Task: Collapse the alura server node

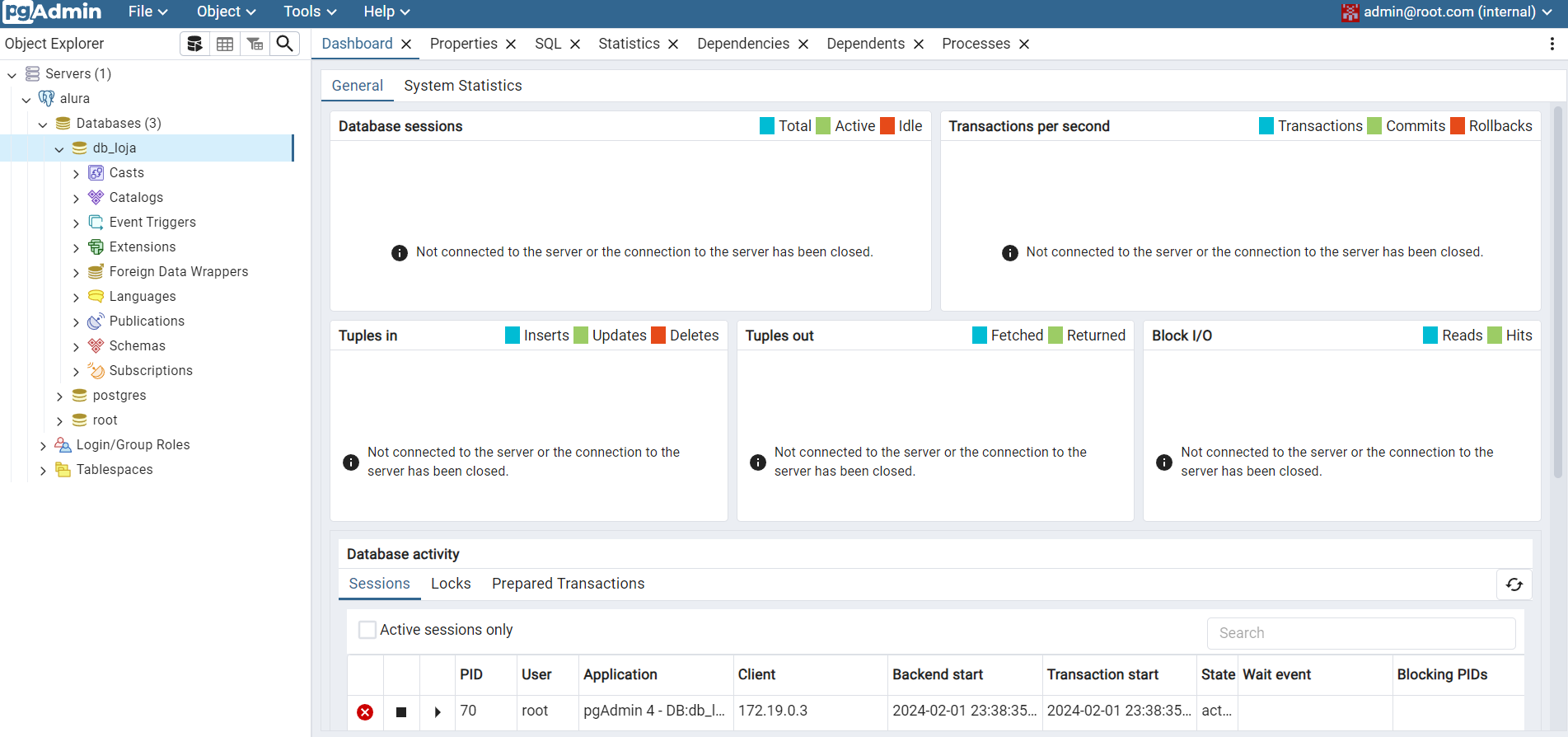Action: [x=26, y=100]
